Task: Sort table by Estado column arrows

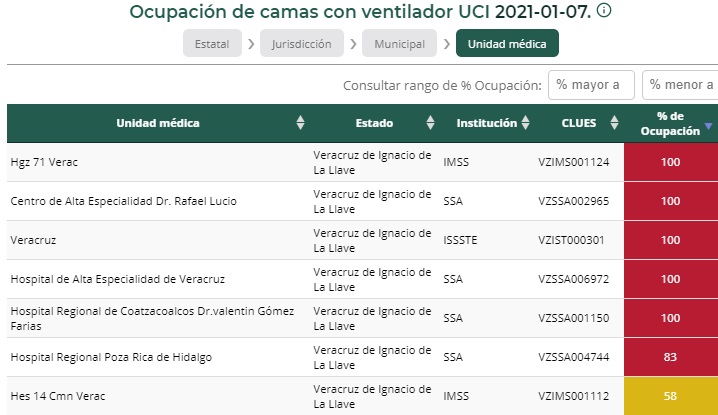Action: coord(431,123)
